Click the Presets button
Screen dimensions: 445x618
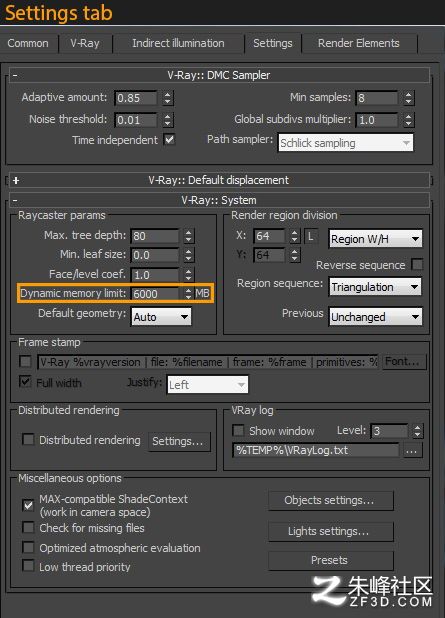pyautogui.click(x=331, y=560)
